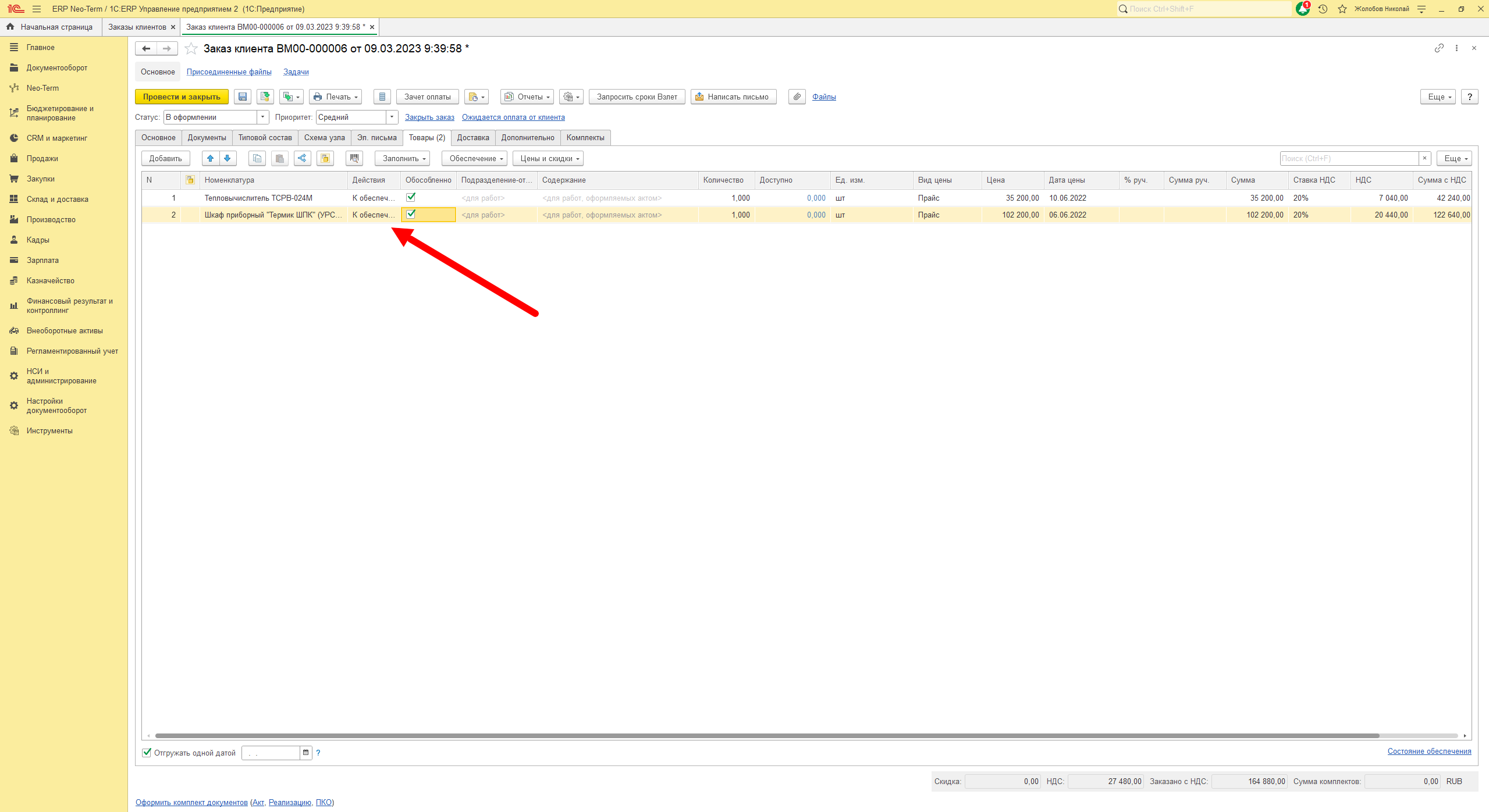Click the table horizontal scrollbar
This screenshot has height=812, width=1489.
point(767,736)
